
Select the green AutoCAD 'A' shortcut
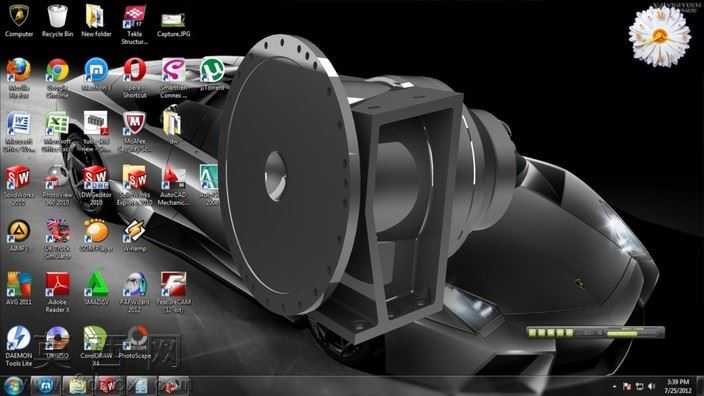point(209,185)
